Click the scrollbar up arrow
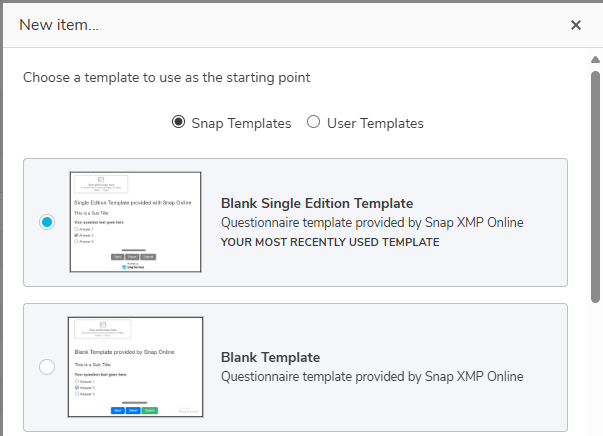The image size is (603, 436). [595, 60]
